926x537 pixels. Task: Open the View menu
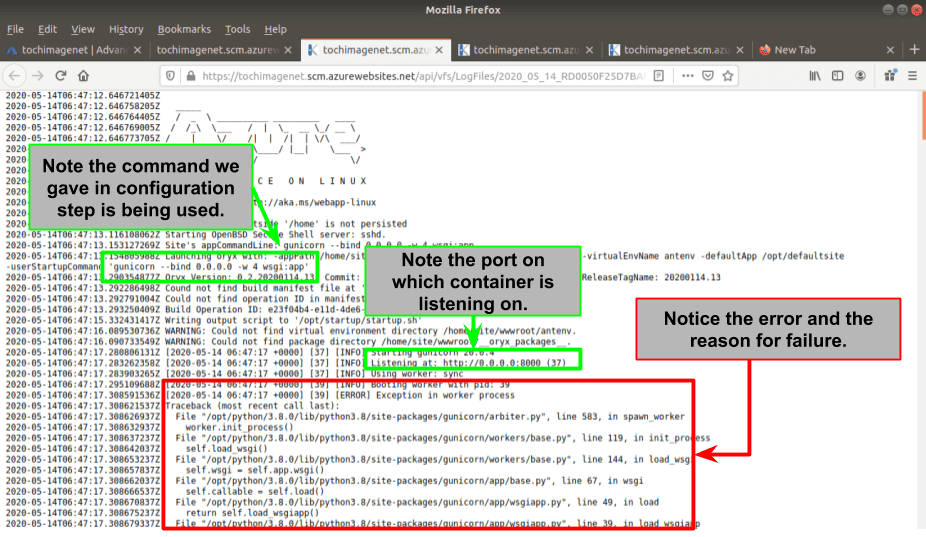[83, 29]
